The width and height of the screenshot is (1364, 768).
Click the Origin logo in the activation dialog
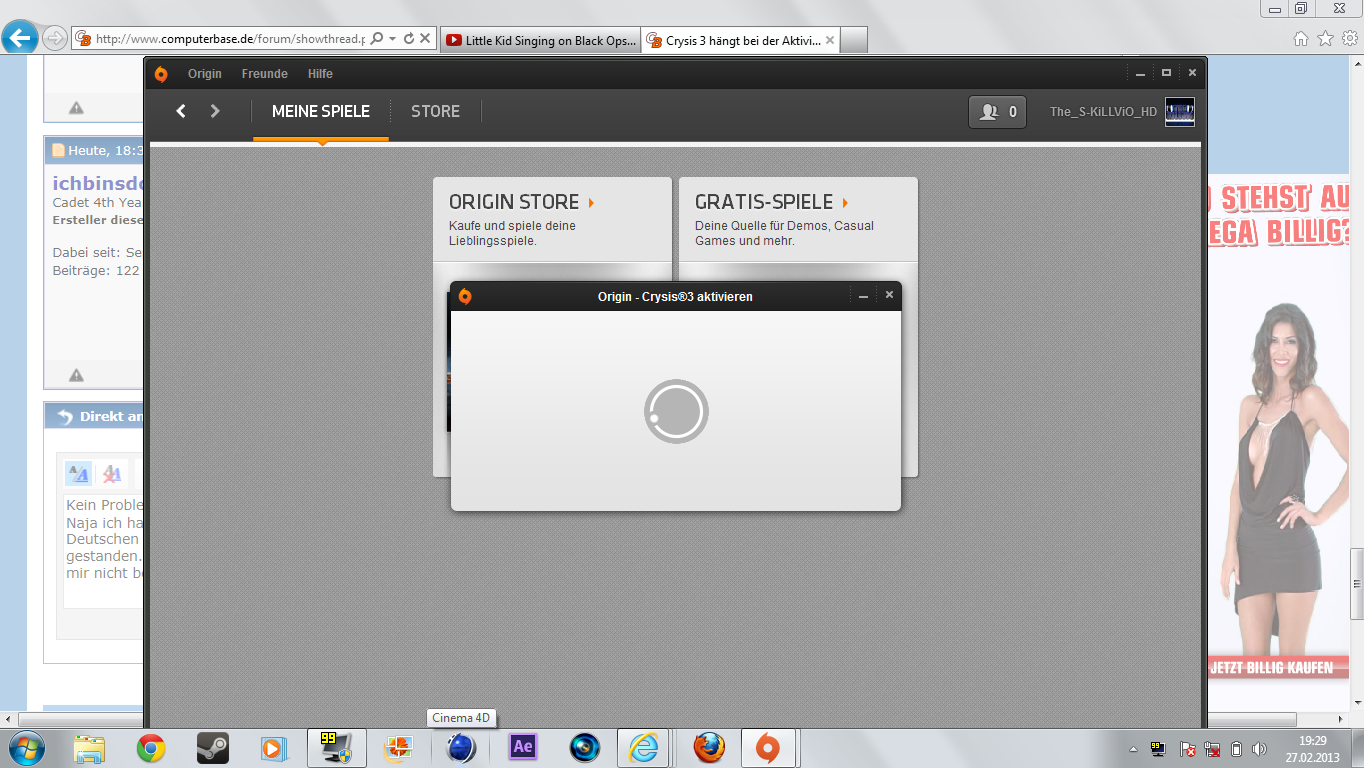[465, 296]
